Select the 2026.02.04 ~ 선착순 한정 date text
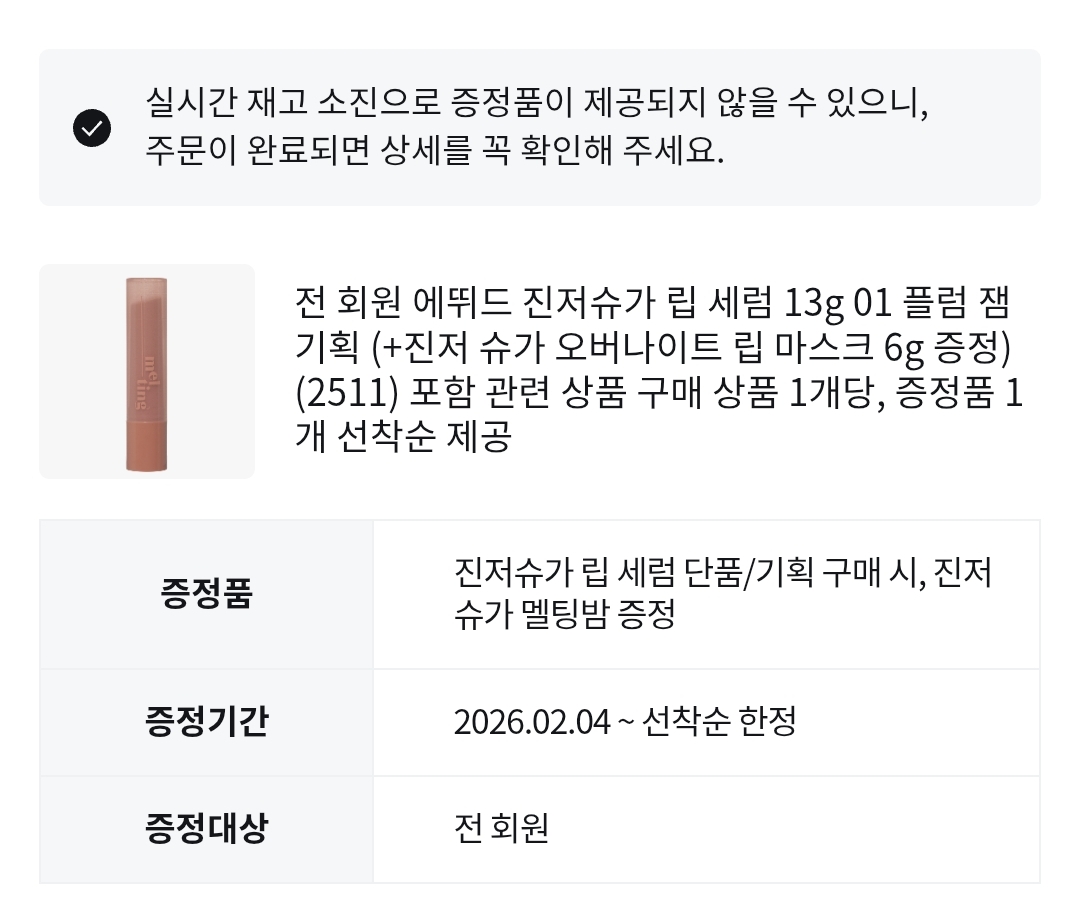This screenshot has width=1080, height=923. 624,721
